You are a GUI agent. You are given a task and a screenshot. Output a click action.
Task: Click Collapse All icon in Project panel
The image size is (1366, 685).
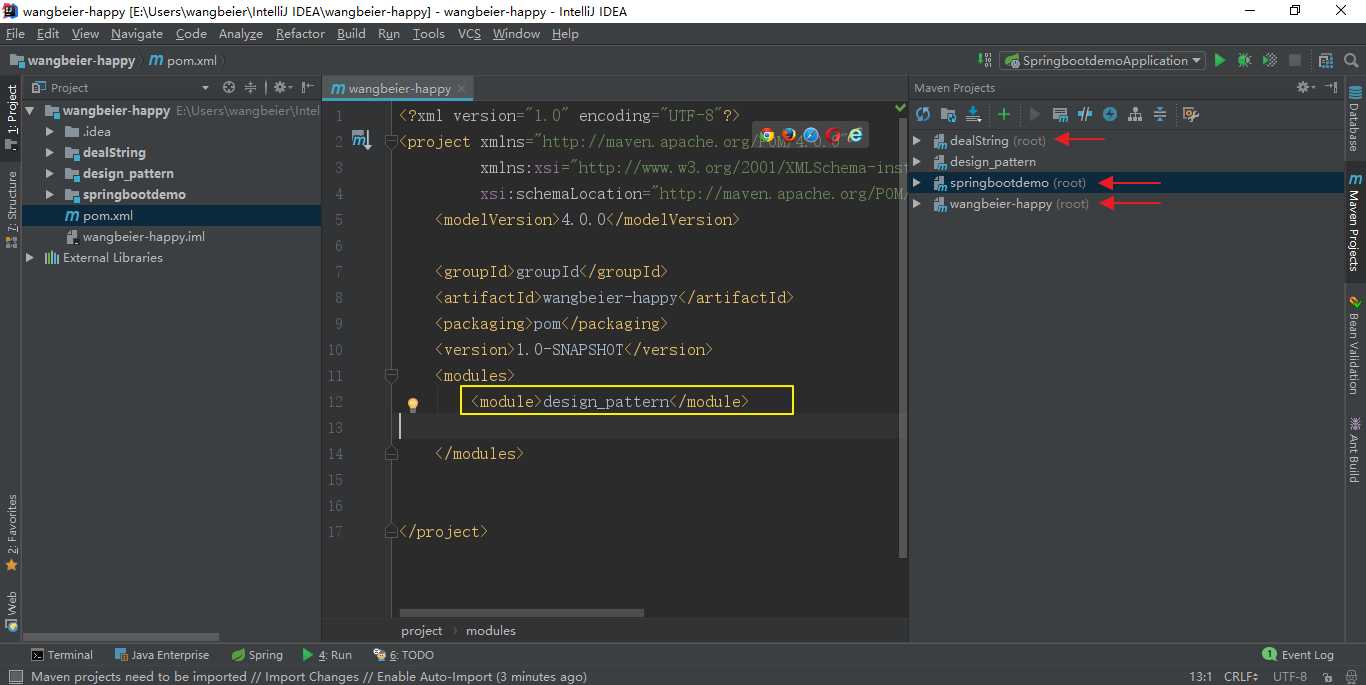pos(251,87)
